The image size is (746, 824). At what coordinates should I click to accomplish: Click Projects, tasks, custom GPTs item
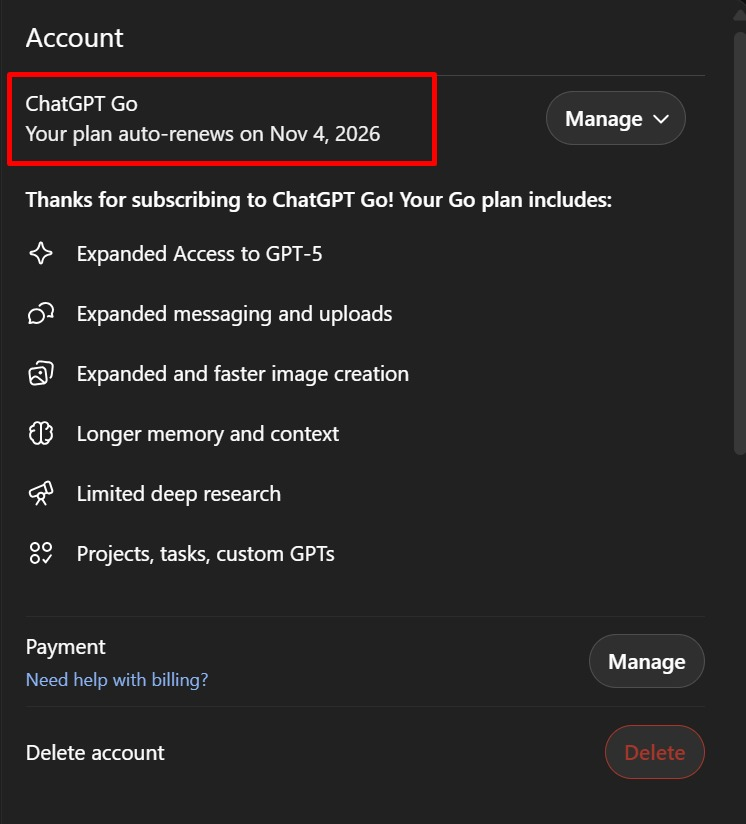click(205, 554)
